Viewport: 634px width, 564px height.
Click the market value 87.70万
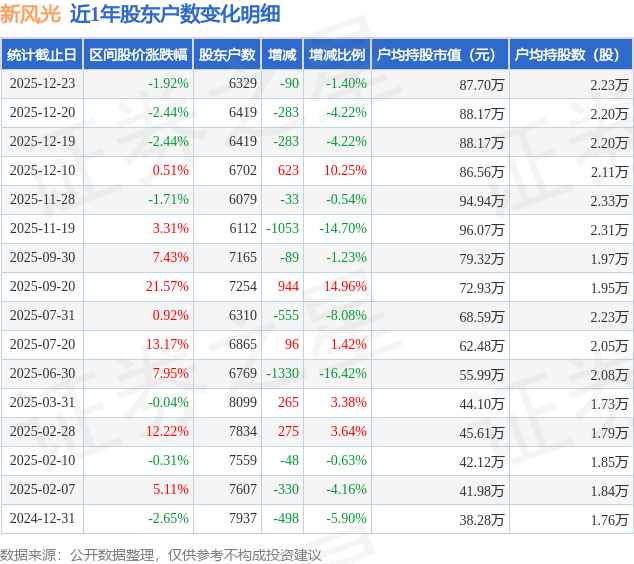482,85
